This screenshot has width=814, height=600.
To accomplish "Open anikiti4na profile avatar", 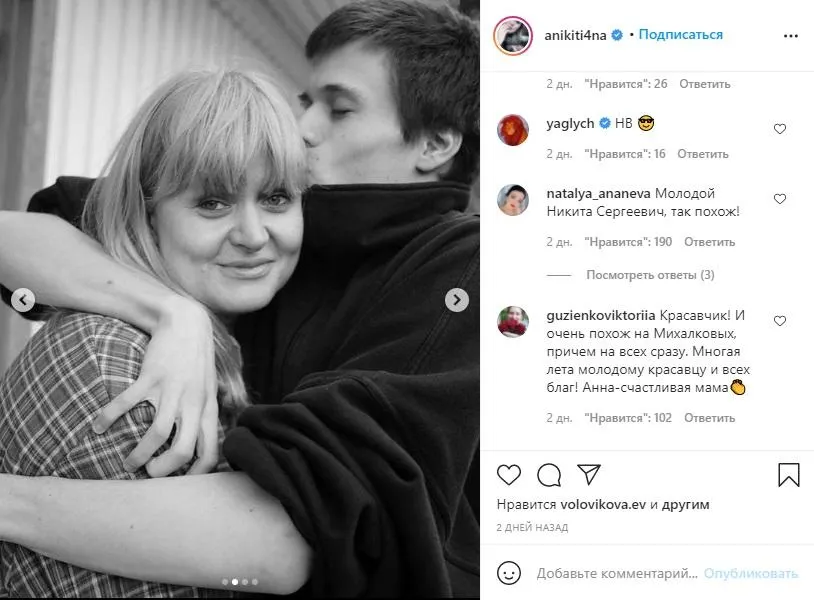I will tap(513, 35).
